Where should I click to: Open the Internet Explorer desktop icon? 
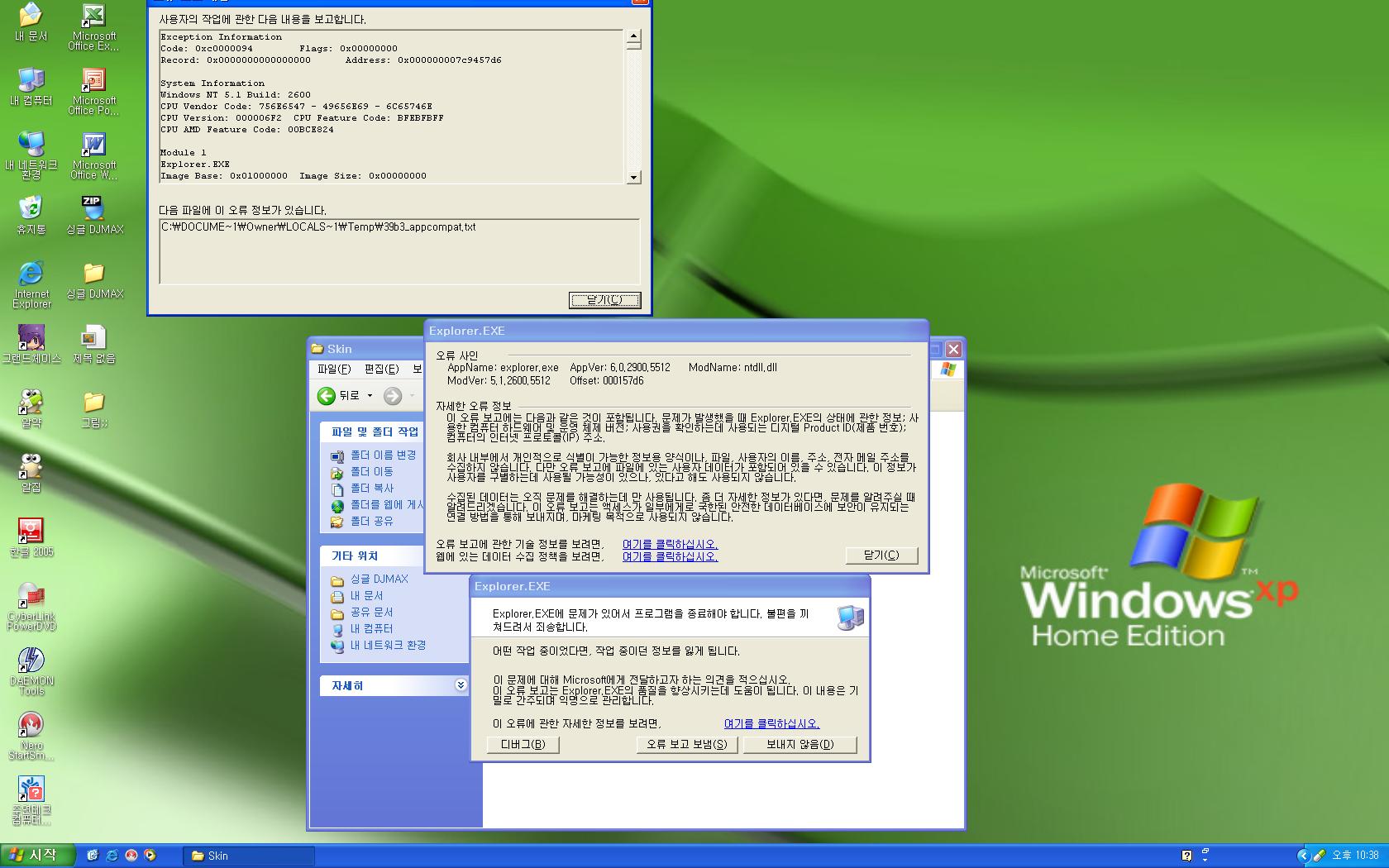31,285
